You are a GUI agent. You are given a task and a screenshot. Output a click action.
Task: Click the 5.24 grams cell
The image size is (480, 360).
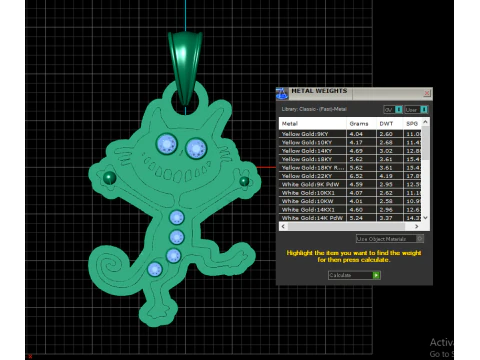[x=361, y=218]
